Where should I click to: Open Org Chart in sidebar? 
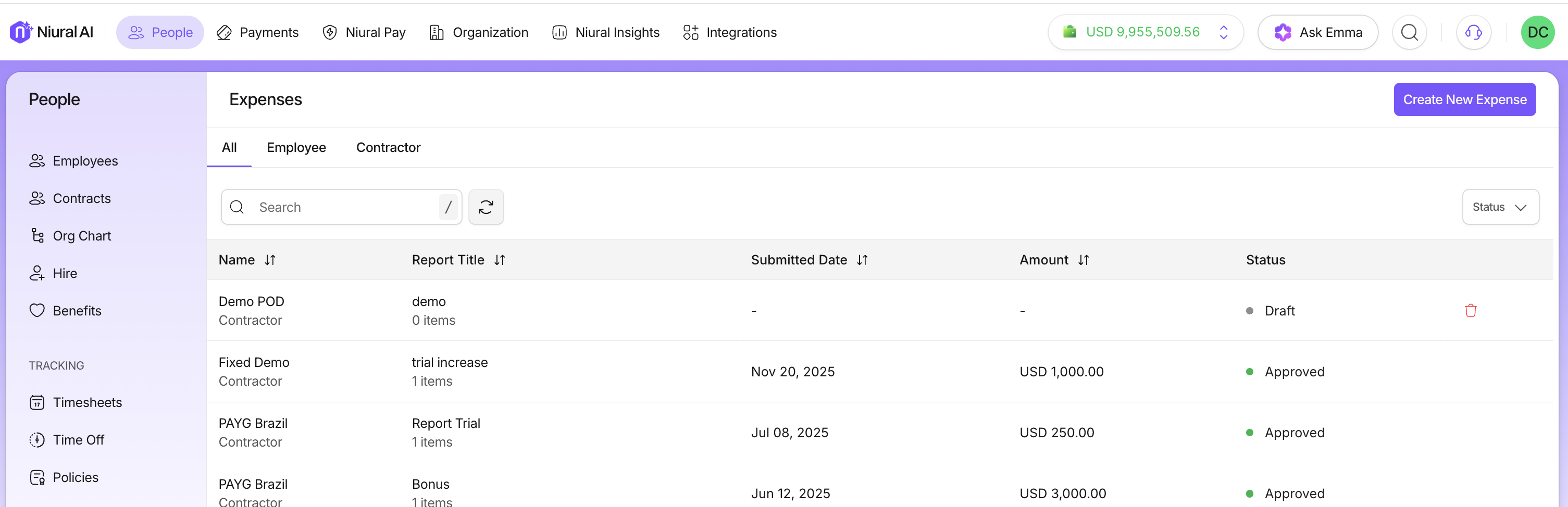82,236
